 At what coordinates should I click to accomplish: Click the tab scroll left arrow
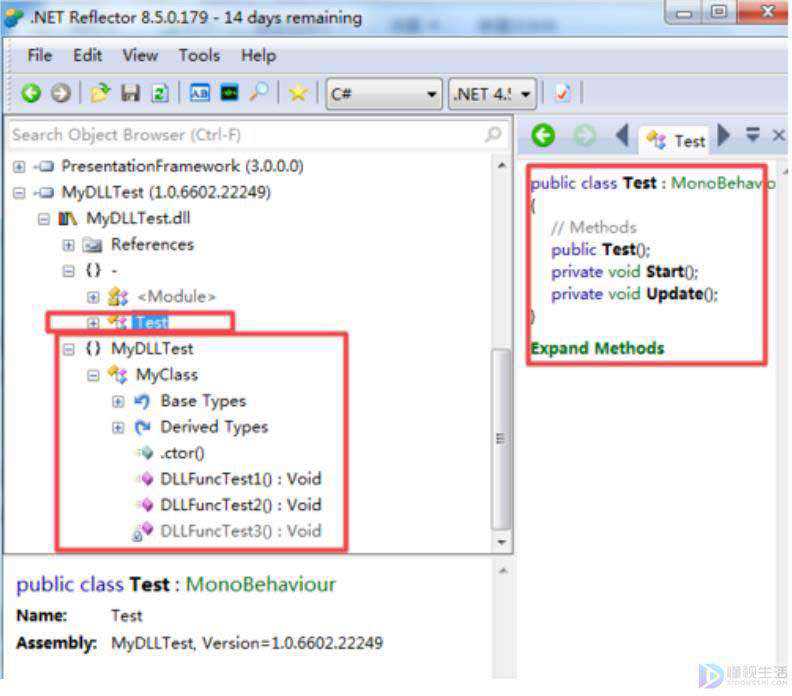(x=622, y=135)
